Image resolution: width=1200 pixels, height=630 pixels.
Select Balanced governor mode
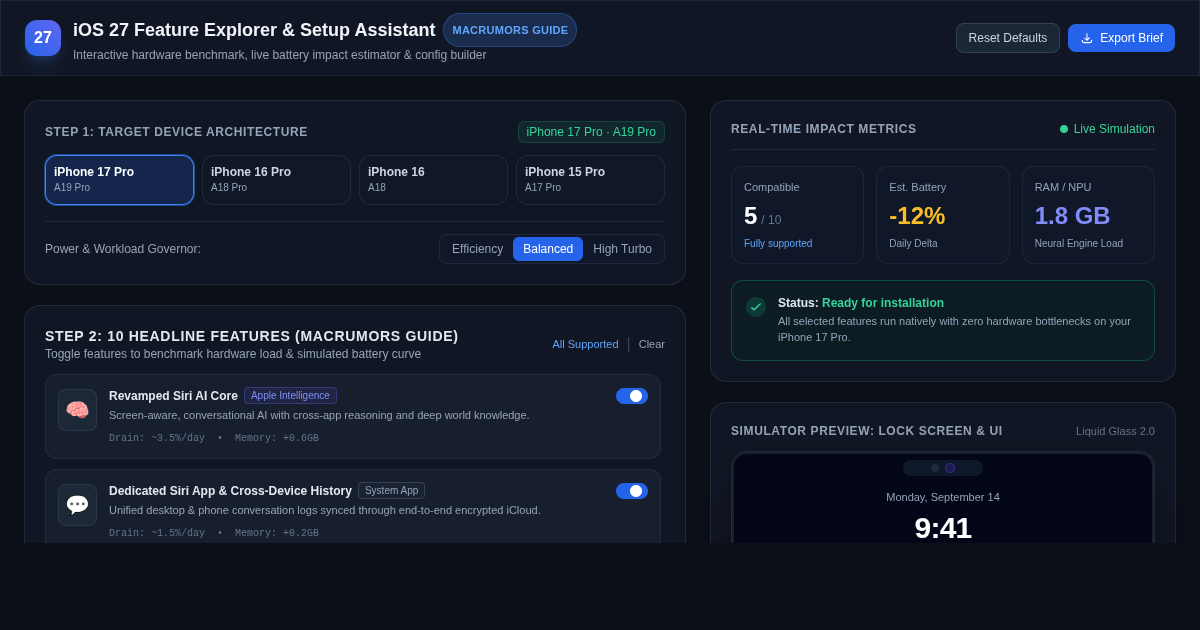coord(548,249)
